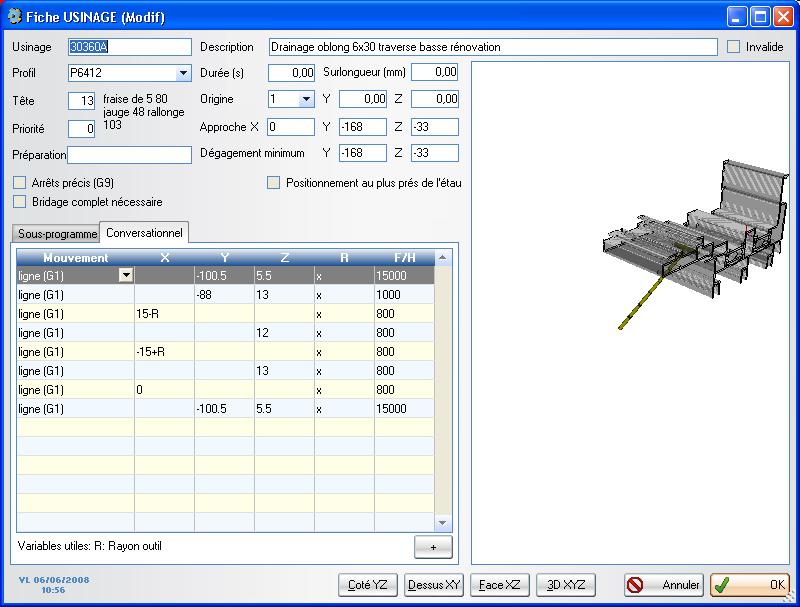Select the F/H cell with value 1000

click(404, 295)
